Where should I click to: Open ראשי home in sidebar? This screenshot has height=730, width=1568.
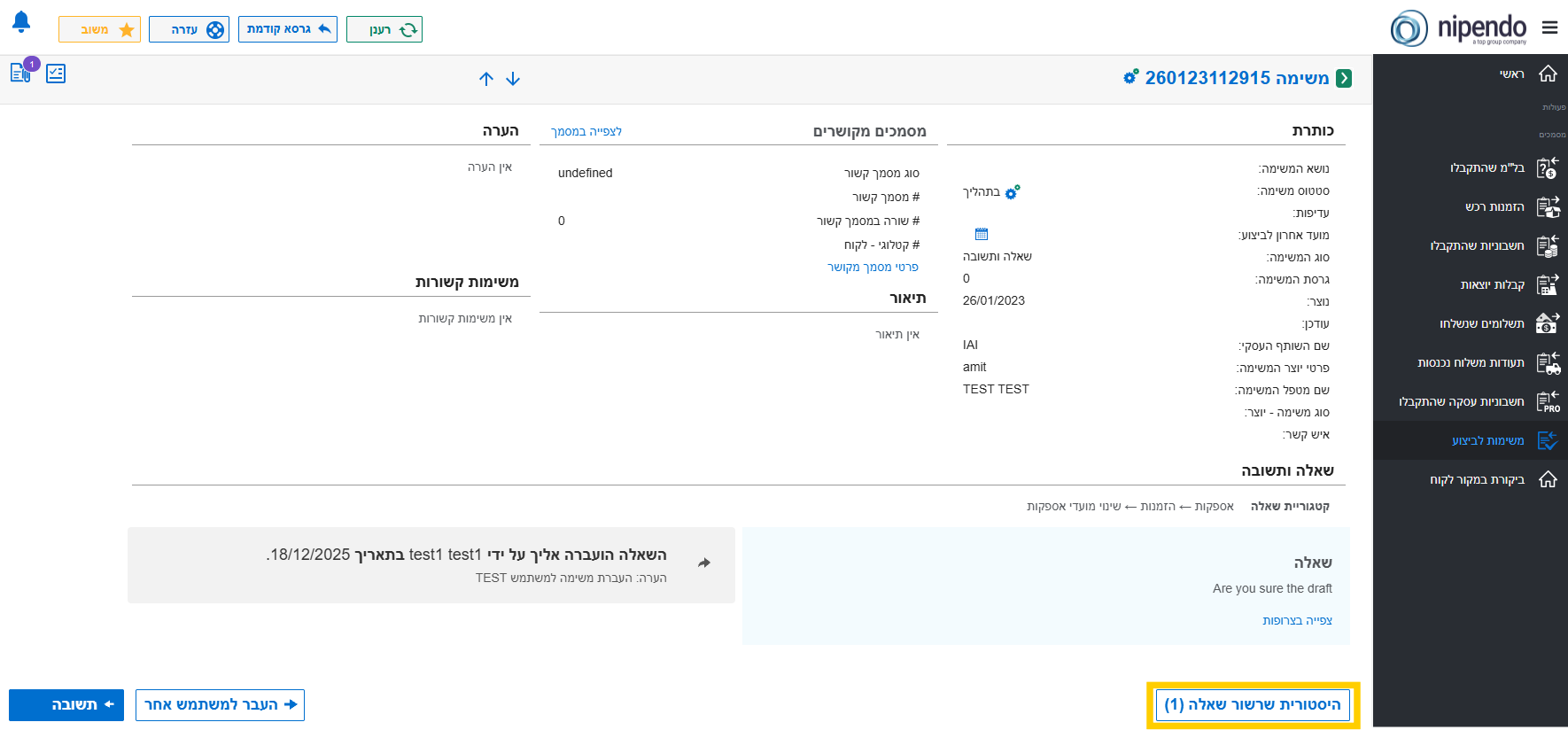pyautogui.click(x=1471, y=74)
